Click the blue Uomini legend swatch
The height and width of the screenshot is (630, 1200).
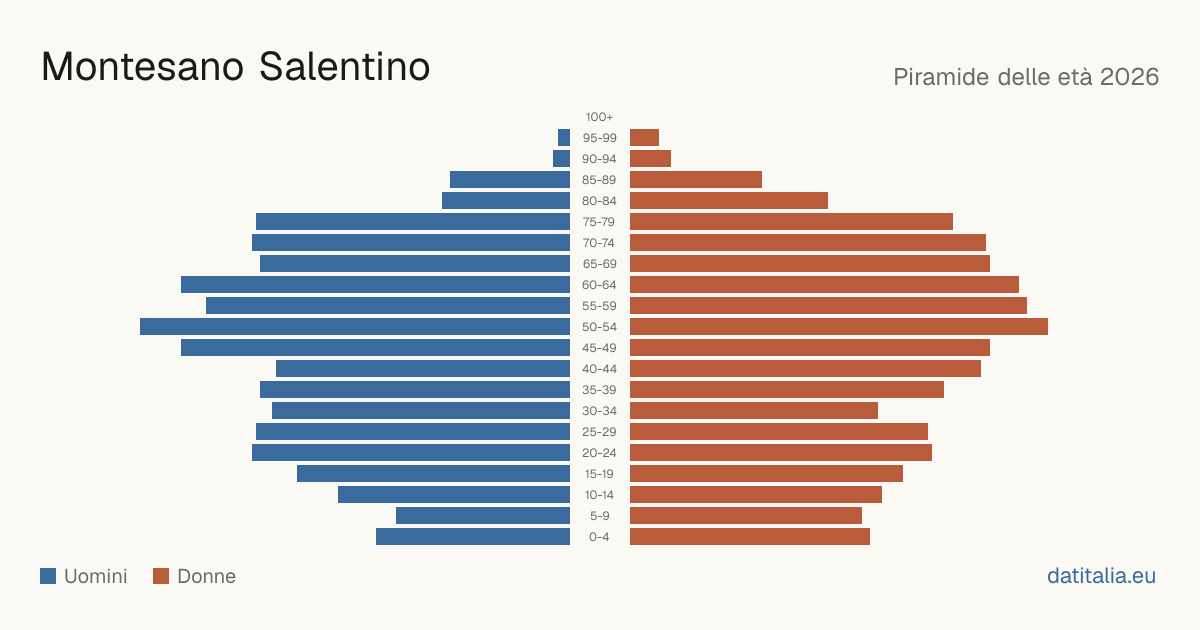click(48, 576)
